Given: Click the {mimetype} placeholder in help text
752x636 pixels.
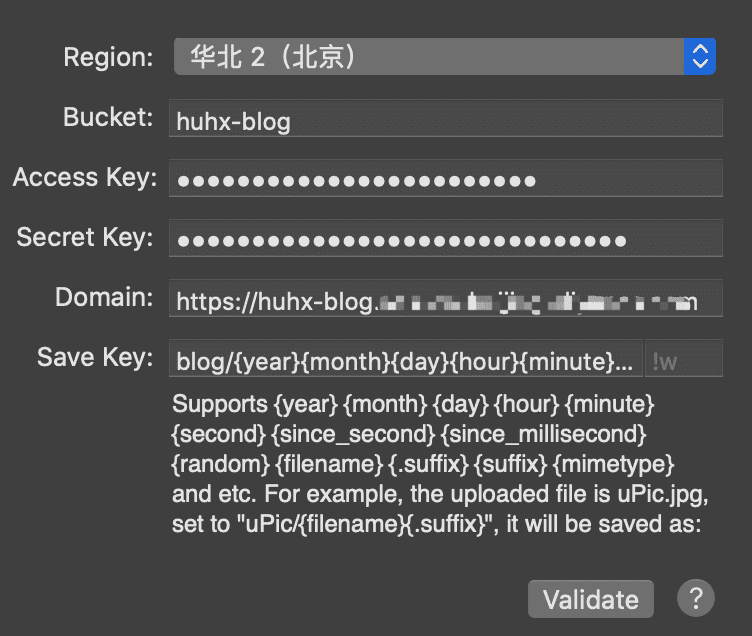Looking at the screenshot, I should (614, 465).
